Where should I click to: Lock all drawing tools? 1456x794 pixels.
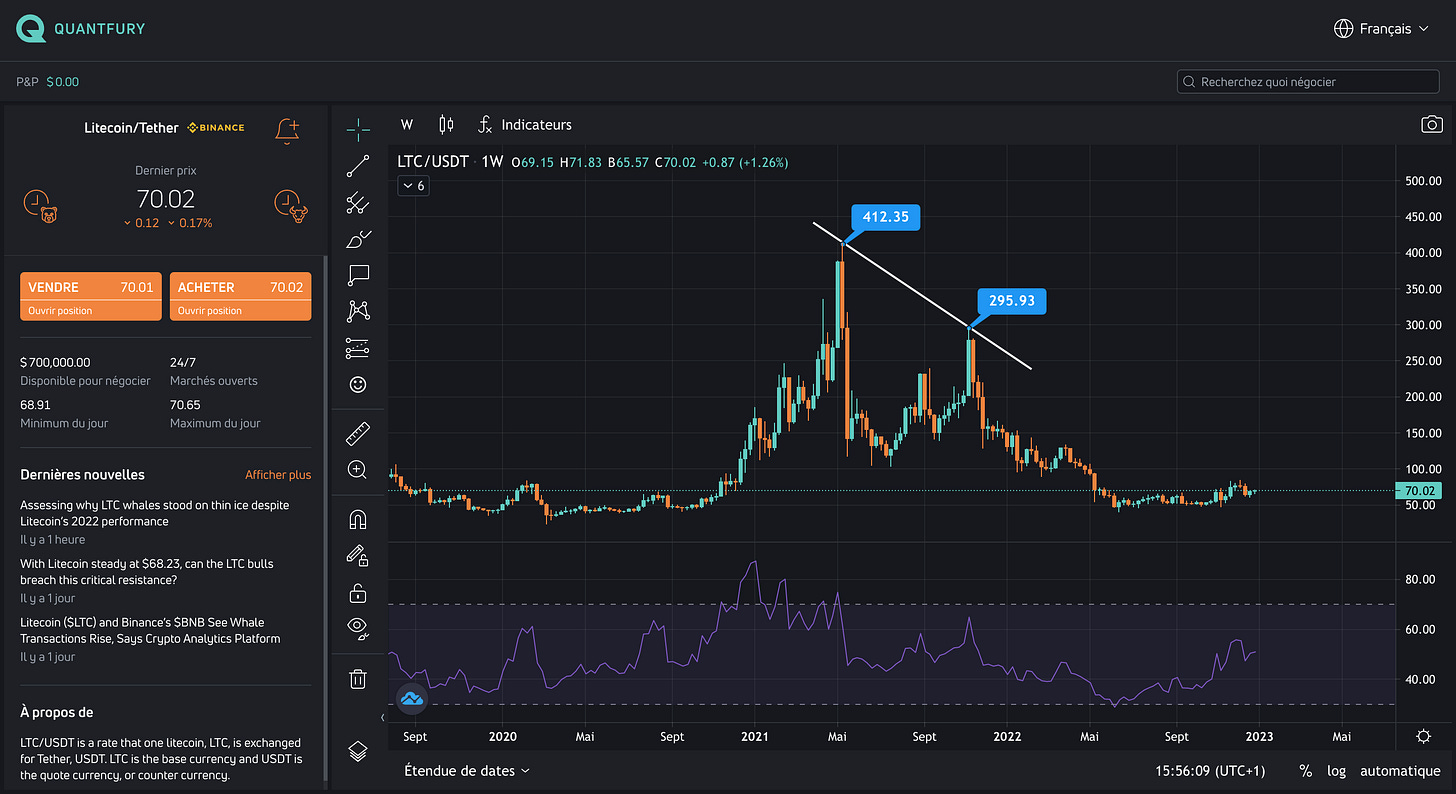click(358, 593)
